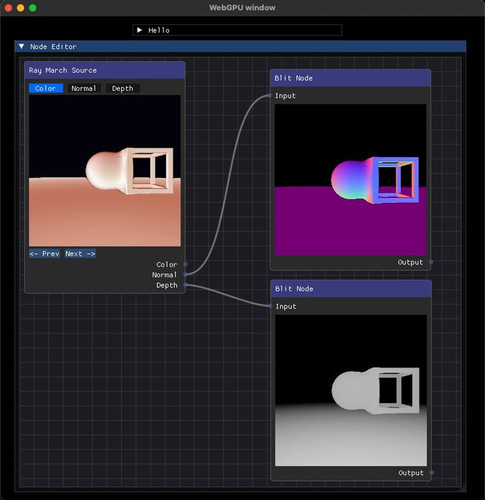Click the Color output pin
The width and height of the screenshot is (485, 500).
pyautogui.click(x=186, y=264)
